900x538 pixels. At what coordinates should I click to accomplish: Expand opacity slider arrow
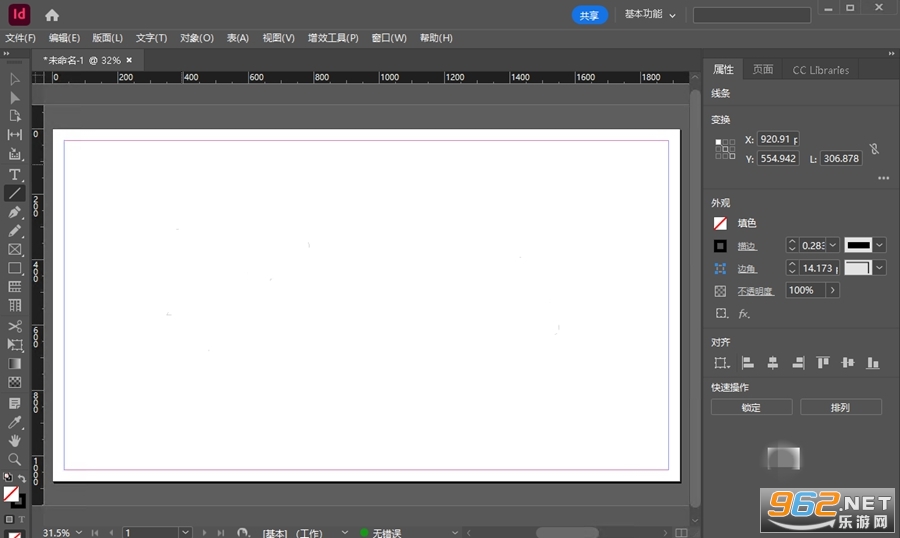pos(832,291)
